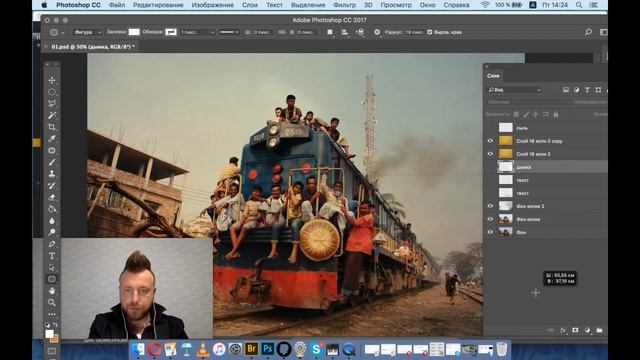This screenshot has height=360, width=640.
Task: Select the upper 'текст' layer thumbnail
Action: [506, 180]
